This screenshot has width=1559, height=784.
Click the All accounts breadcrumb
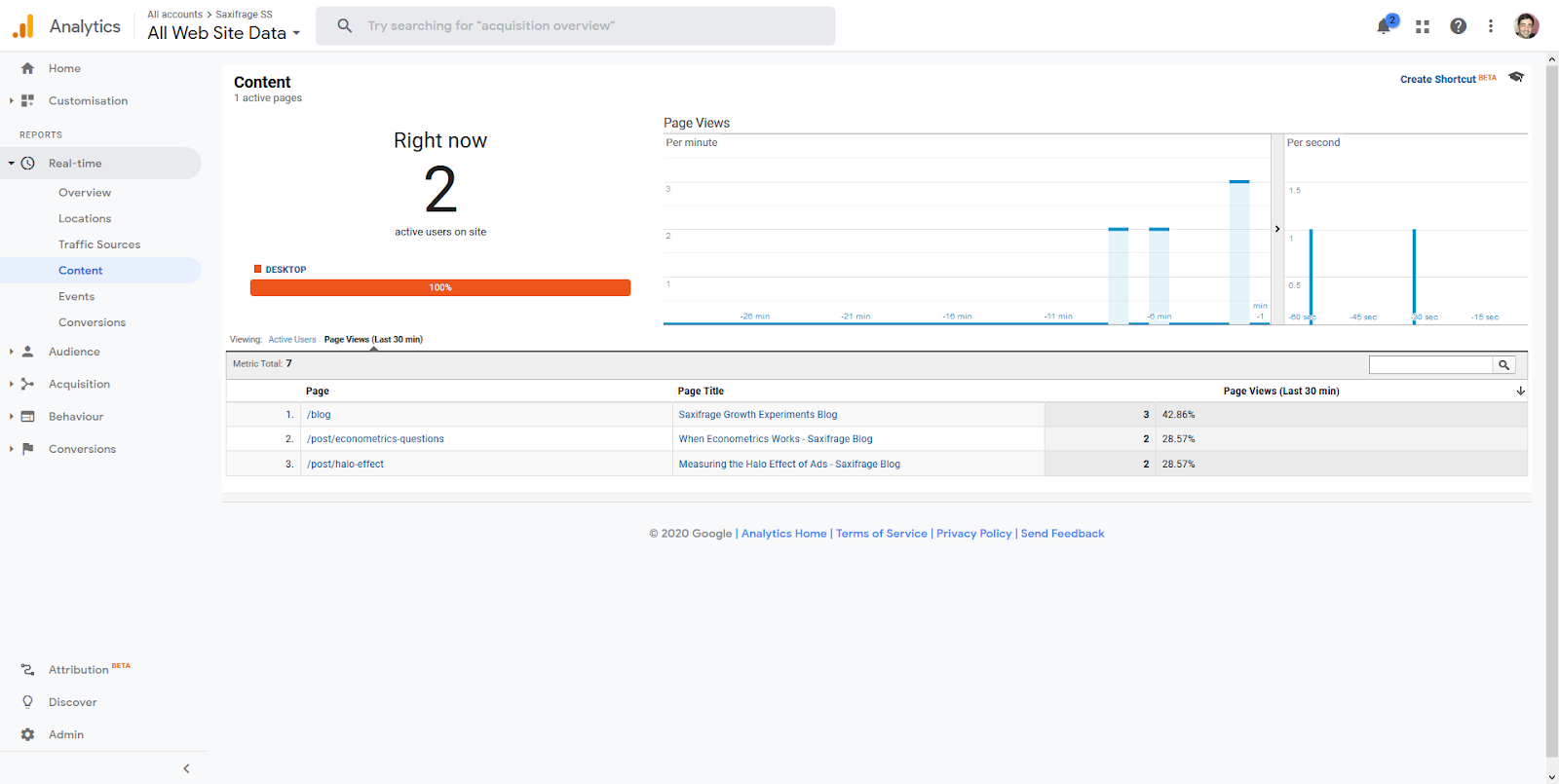tap(174, 15)
